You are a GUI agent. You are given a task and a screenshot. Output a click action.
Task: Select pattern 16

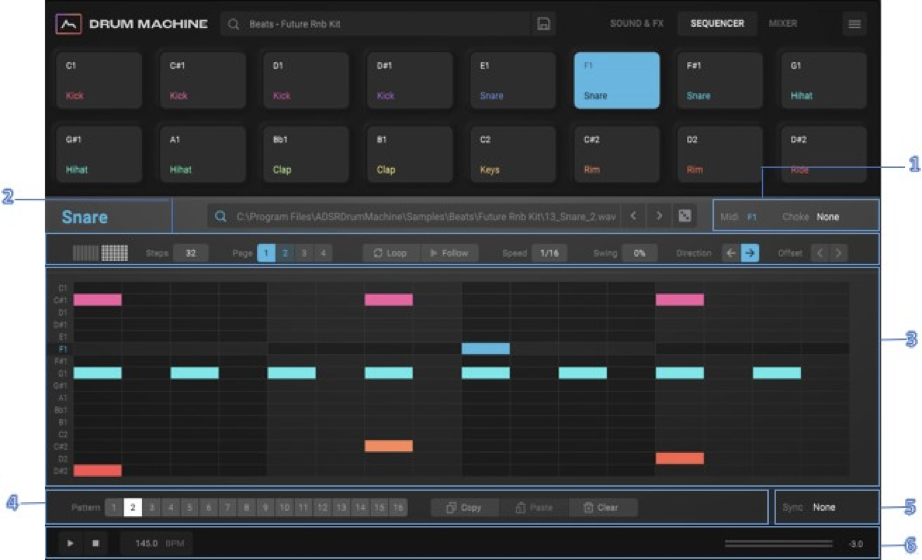(x=398, y=507)
